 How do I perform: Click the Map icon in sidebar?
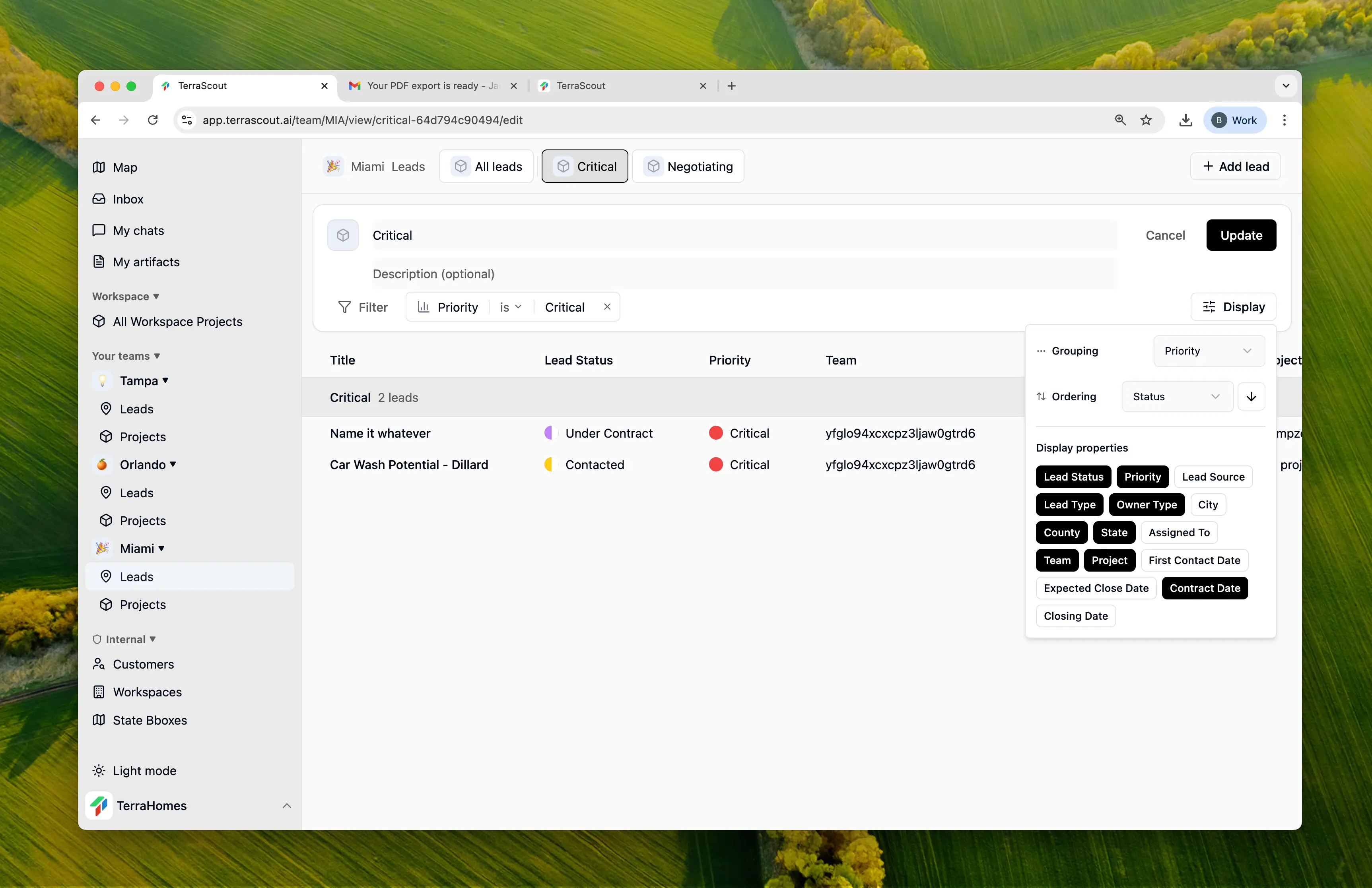[99, 167]
